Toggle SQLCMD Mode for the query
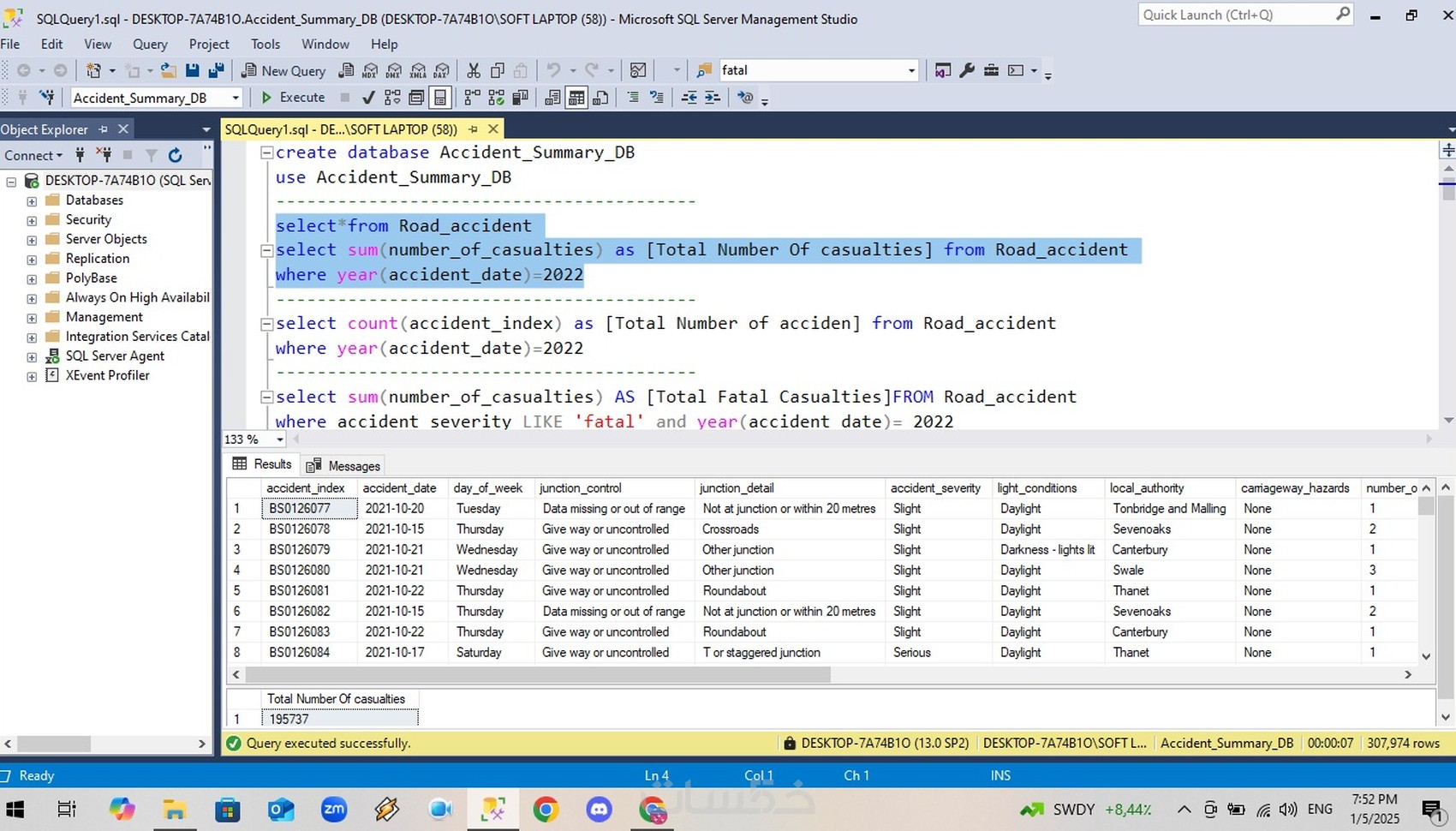 (744, 97)
